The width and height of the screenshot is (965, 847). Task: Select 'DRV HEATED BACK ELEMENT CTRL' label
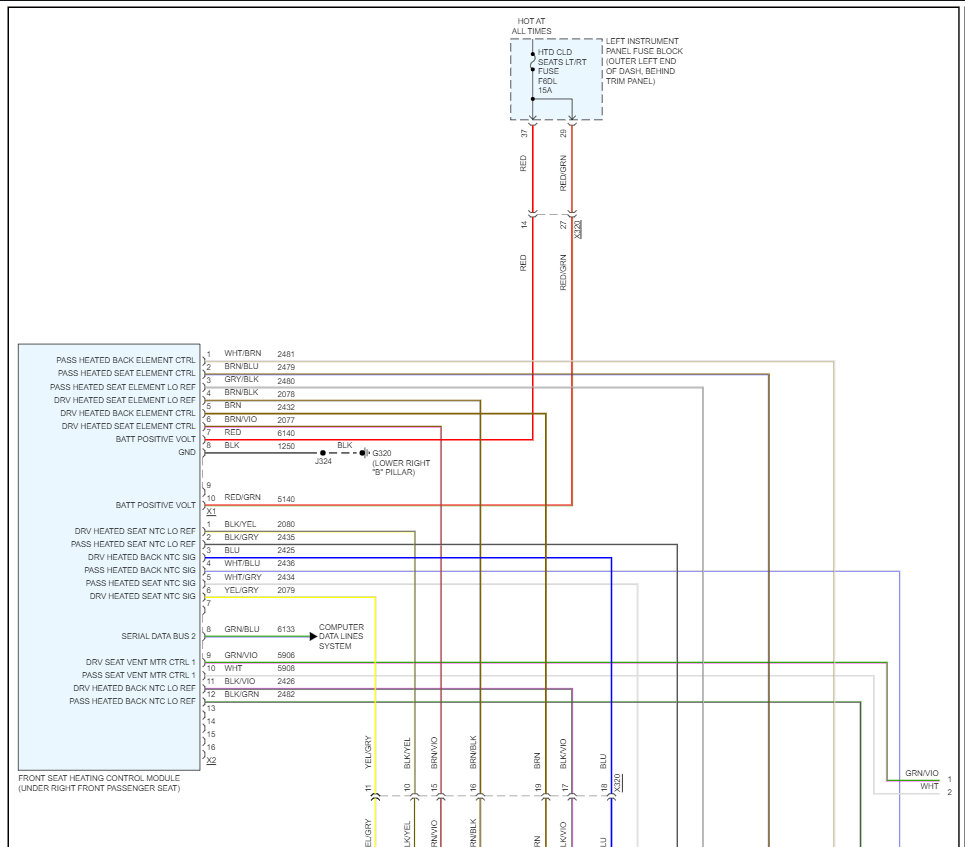[127, 413]
